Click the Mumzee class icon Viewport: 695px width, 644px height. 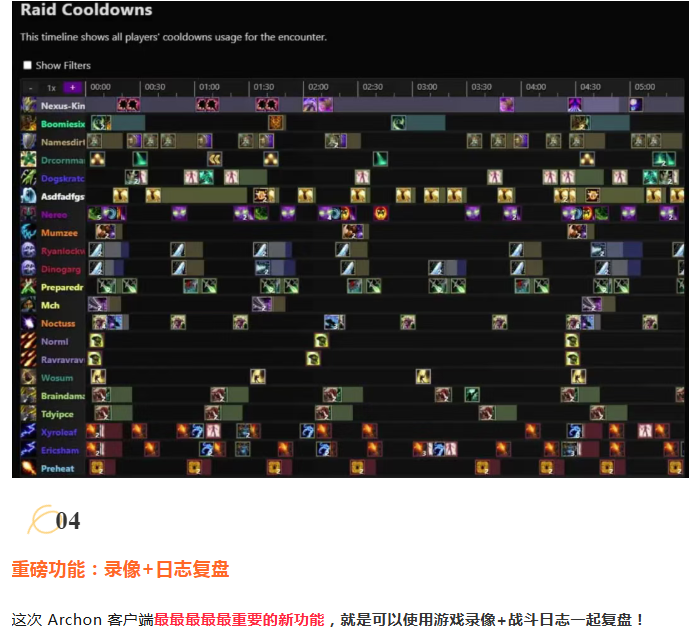[x=30, y=232]
